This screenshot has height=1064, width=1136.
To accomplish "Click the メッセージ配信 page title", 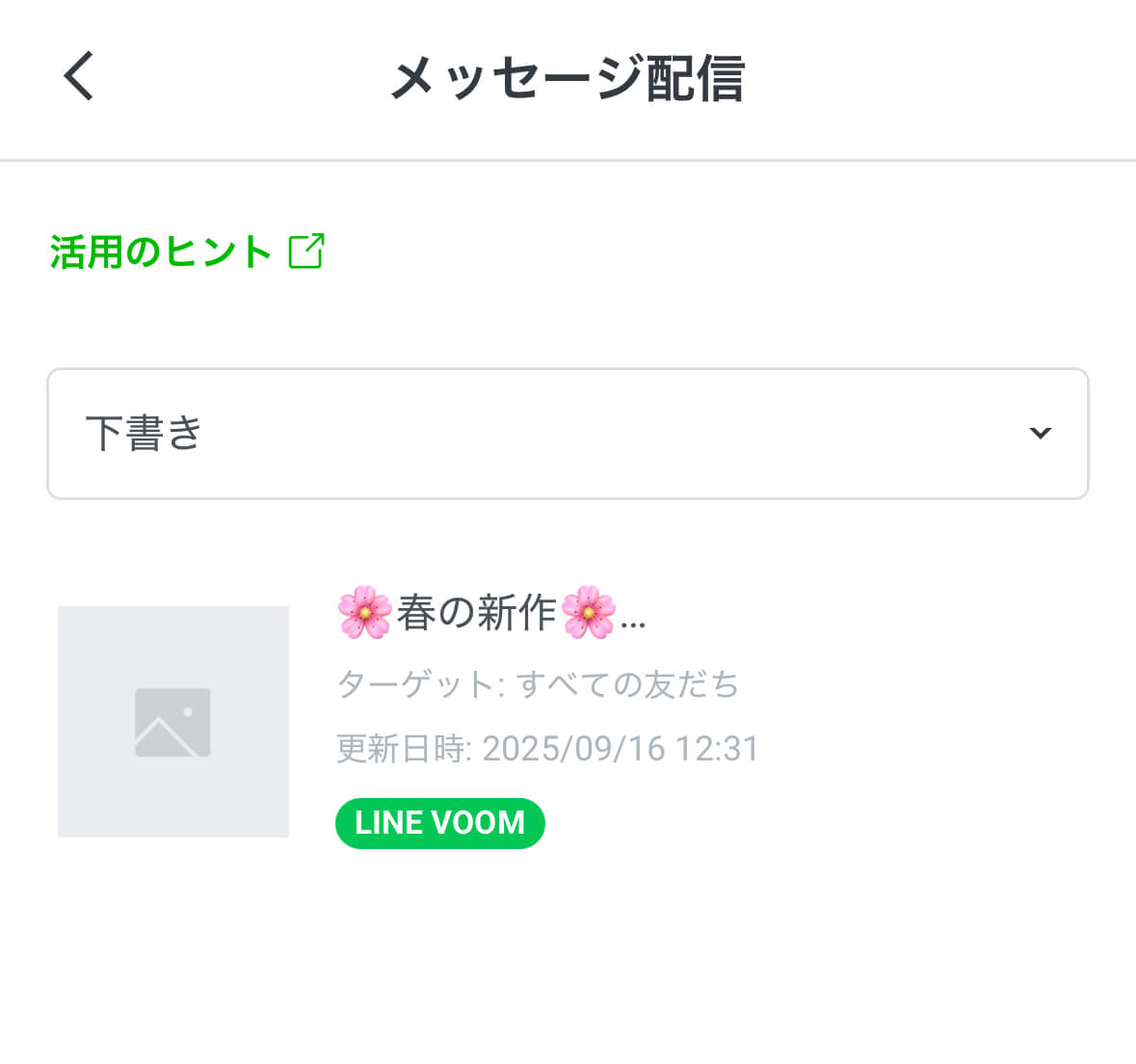I will 568,78.
